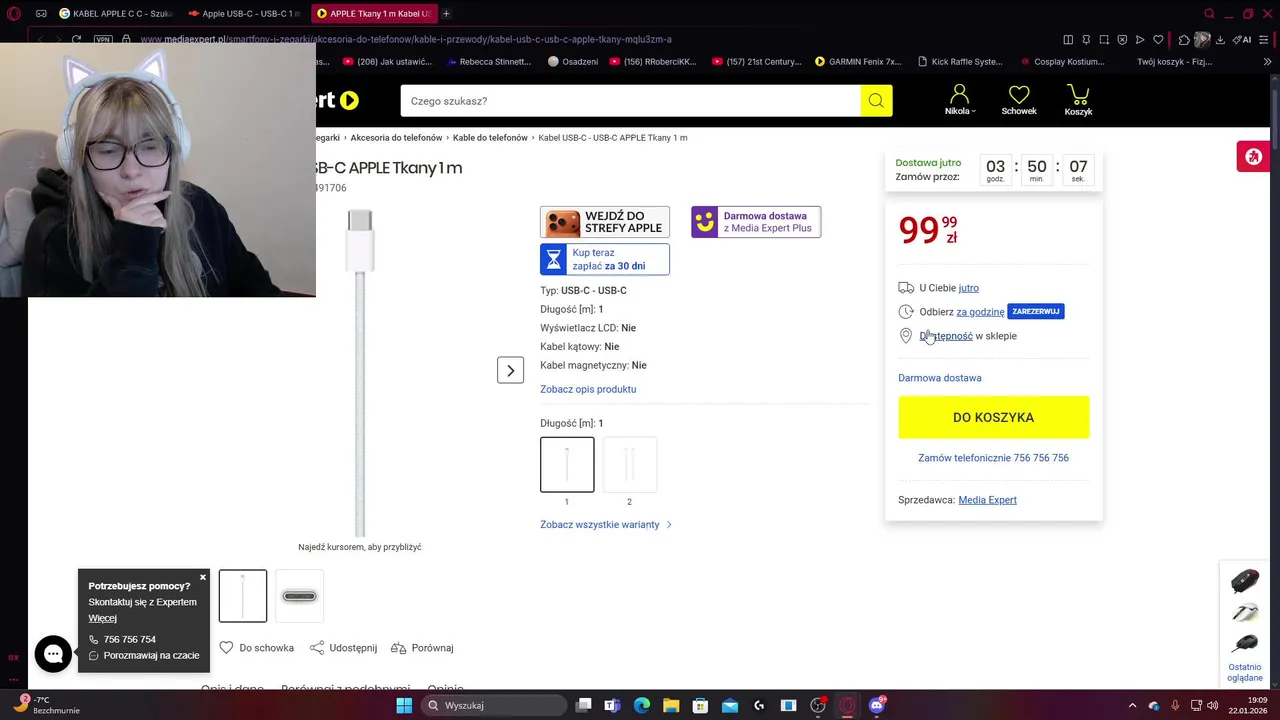Follow the Zobacz opis produktu link
This screenshot has height=720, width=1280.
click(588, 389)
